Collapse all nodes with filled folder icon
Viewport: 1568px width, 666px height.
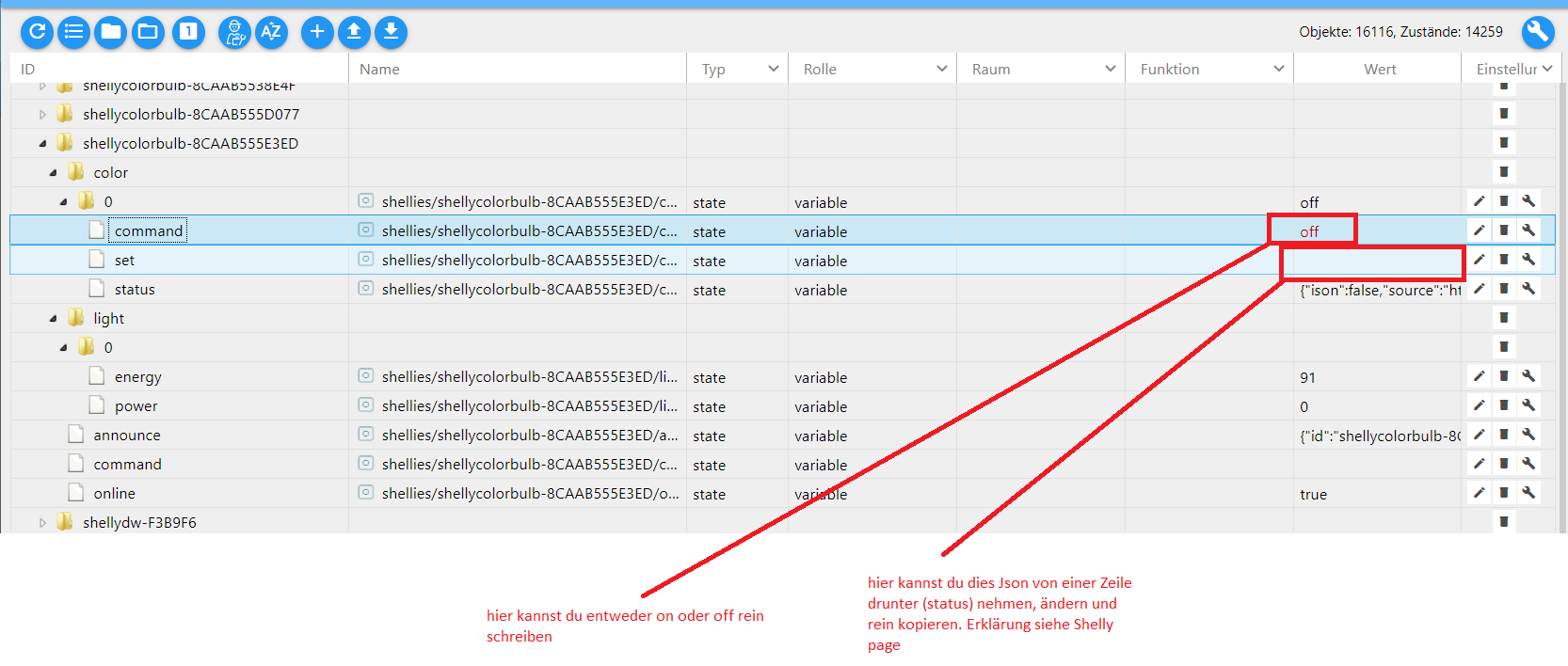[111, 32]
